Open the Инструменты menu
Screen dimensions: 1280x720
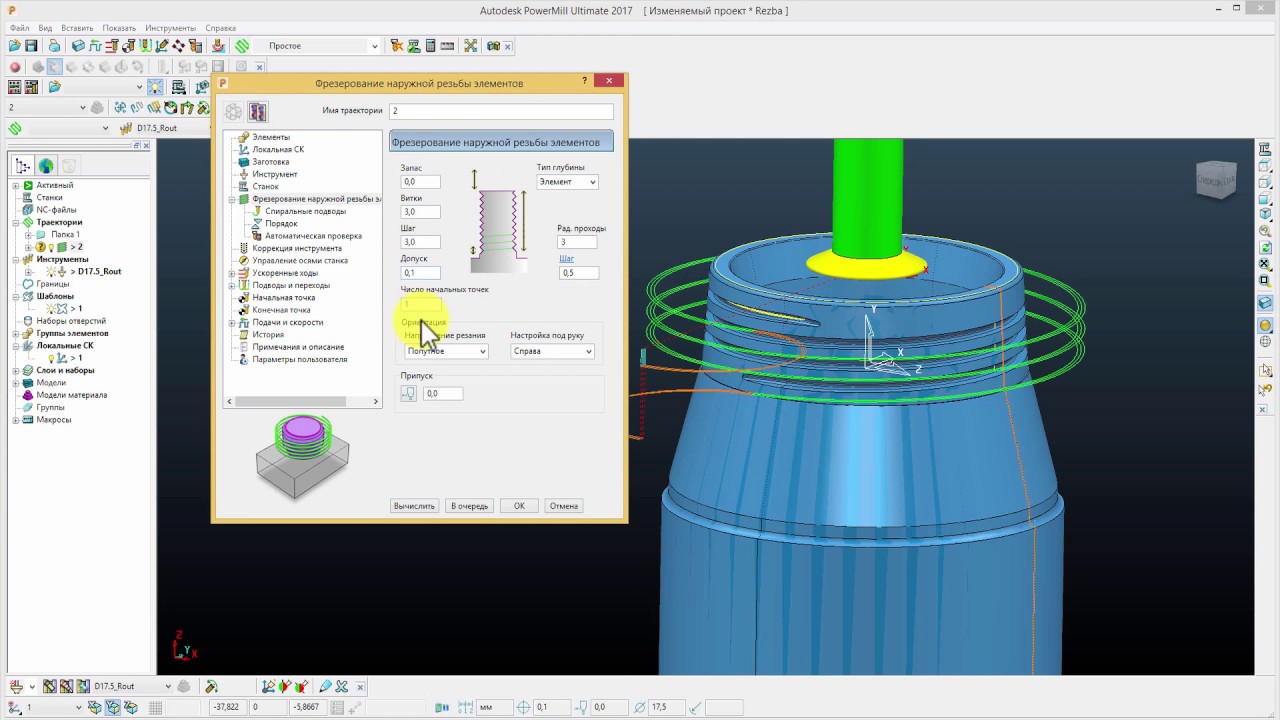[170, 28]
